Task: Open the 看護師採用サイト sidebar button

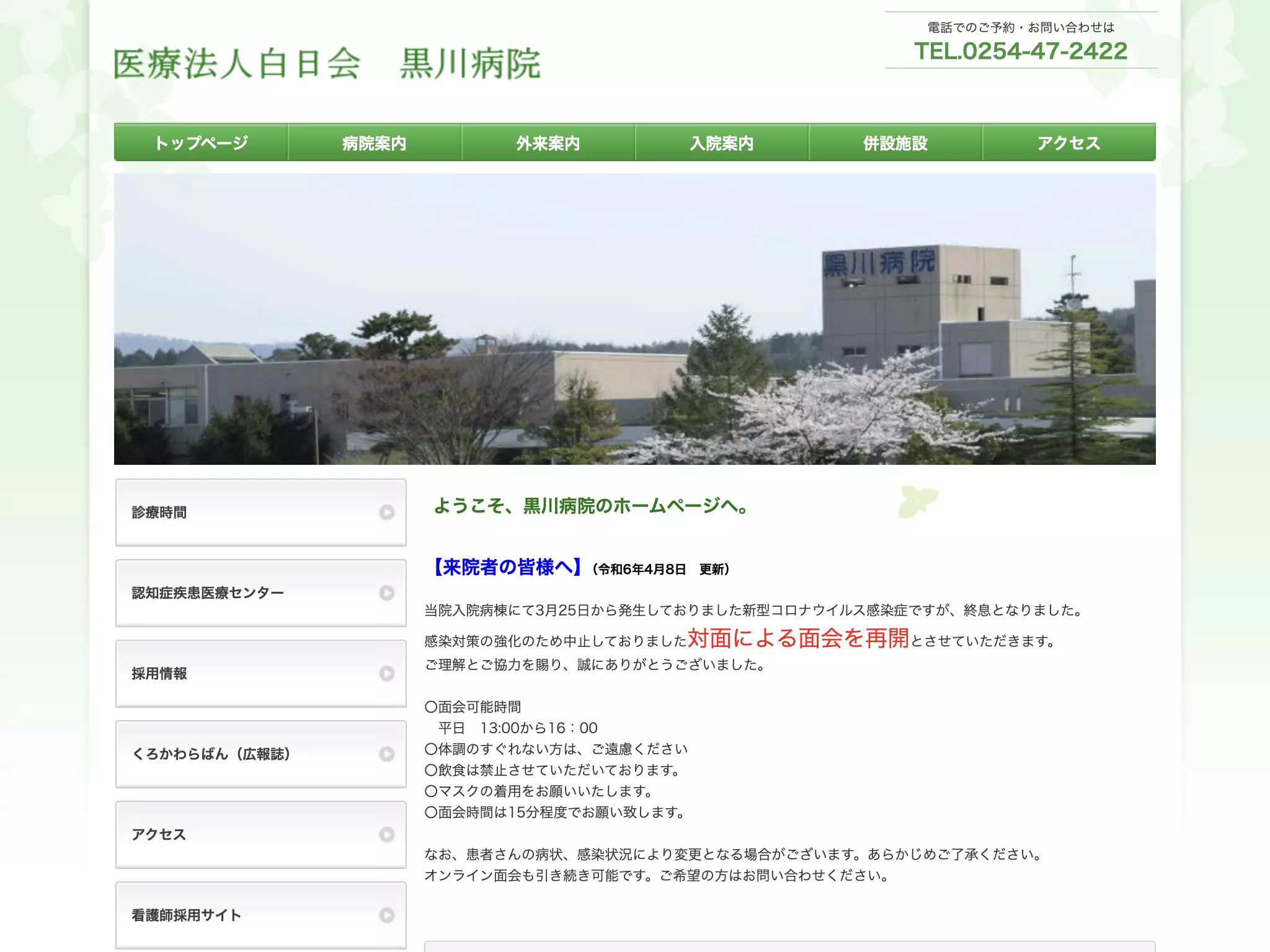Action: tap(261, 915)
